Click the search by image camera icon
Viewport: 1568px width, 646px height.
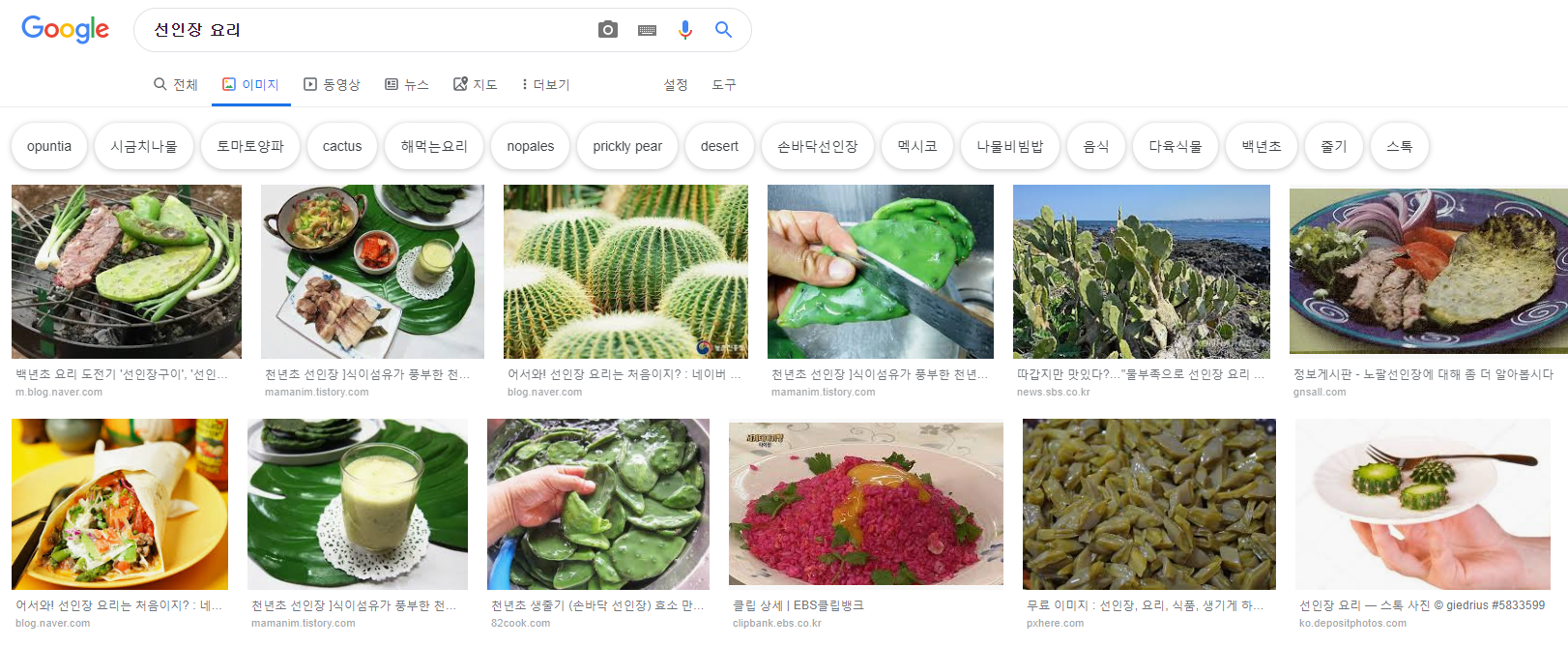607,30
